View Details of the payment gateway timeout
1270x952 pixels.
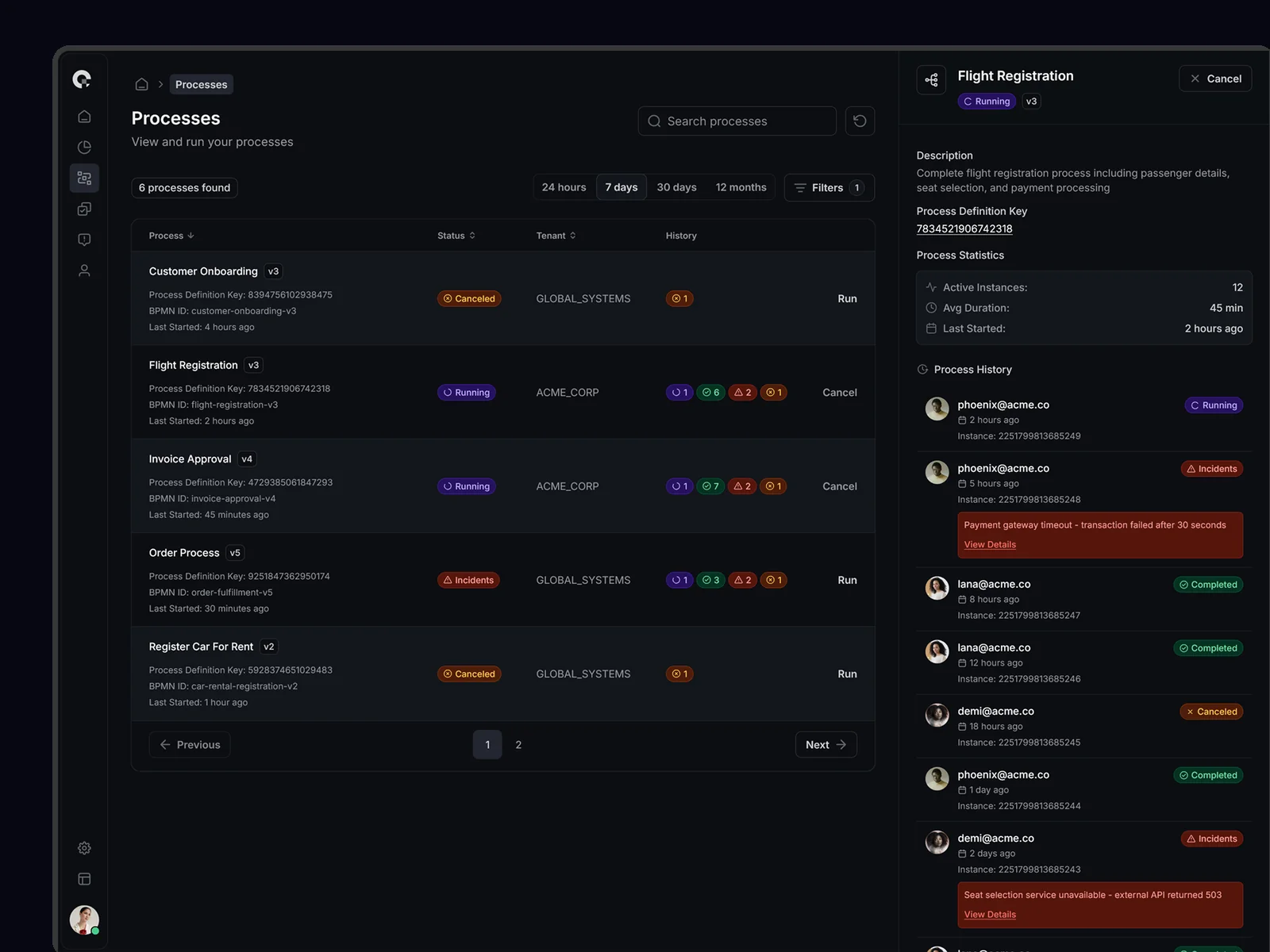click(x=990, y=545)
